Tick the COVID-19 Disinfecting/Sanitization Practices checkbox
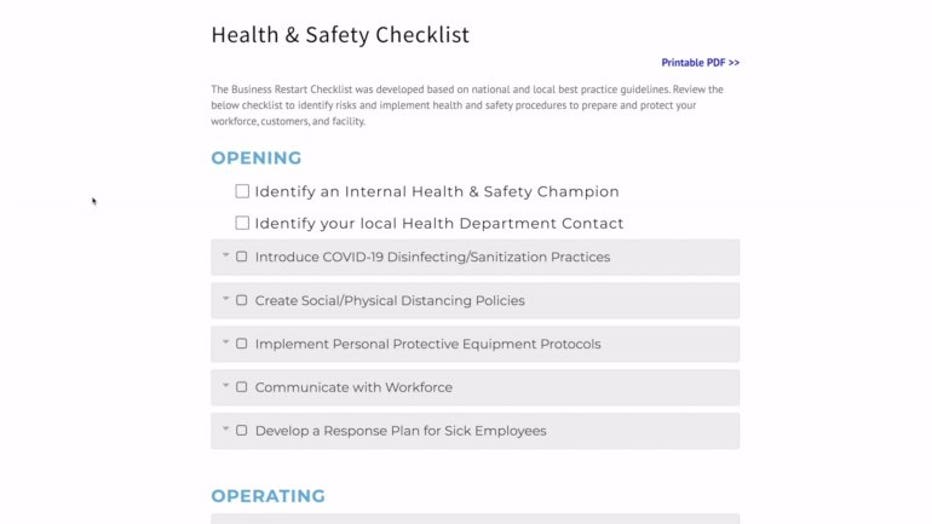932x524 pixels. (x=242, y=257)
